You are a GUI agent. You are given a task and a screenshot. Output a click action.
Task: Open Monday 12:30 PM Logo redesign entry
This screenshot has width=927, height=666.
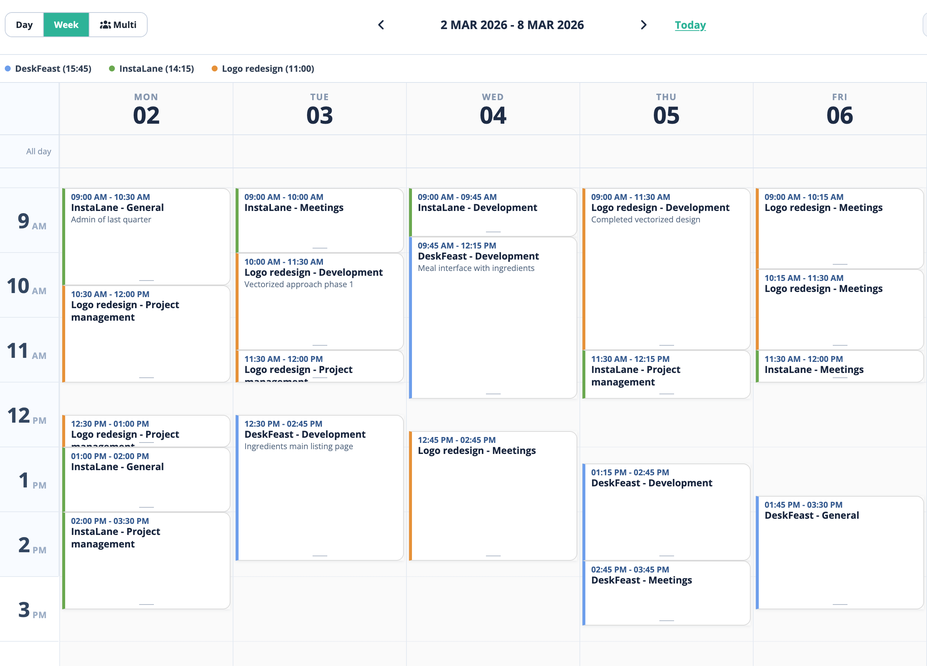click(x=146, y=431)
